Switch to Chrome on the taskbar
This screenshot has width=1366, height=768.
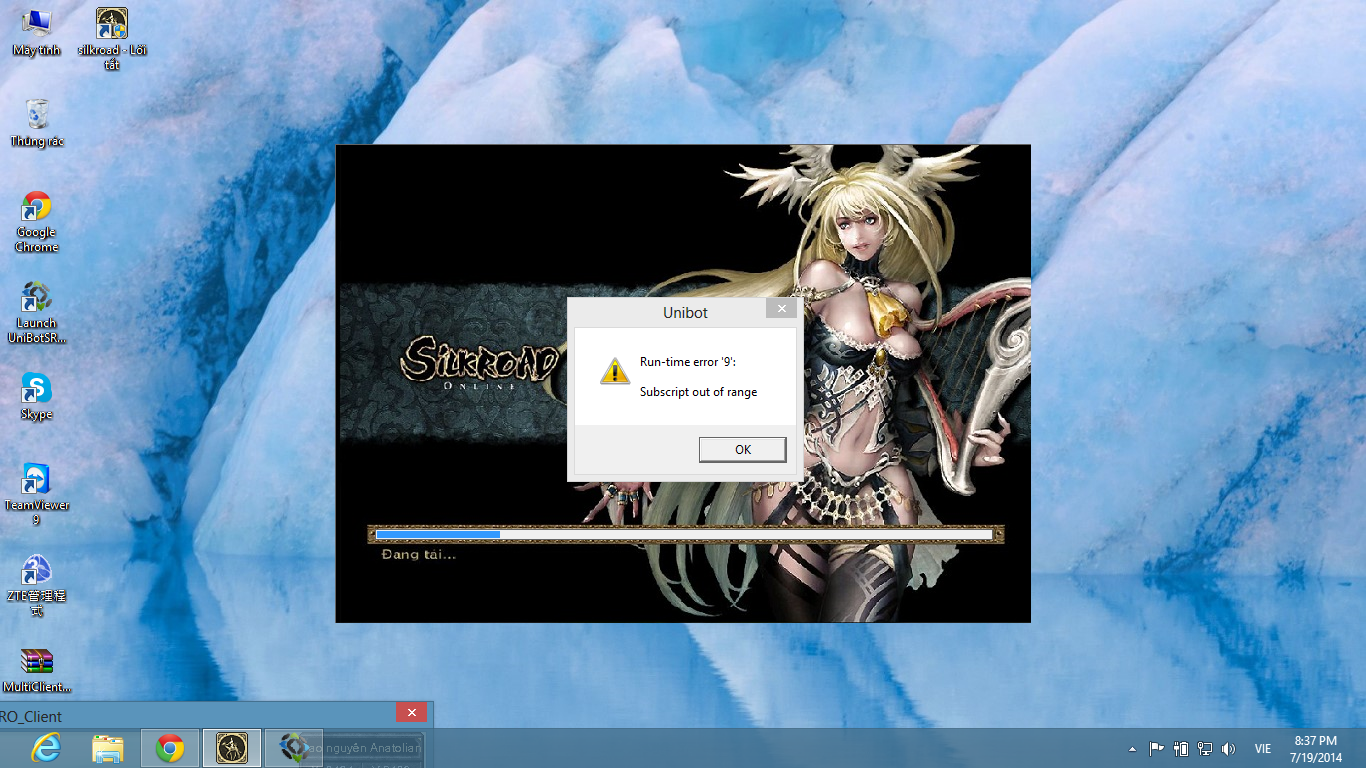pos(169,748)
